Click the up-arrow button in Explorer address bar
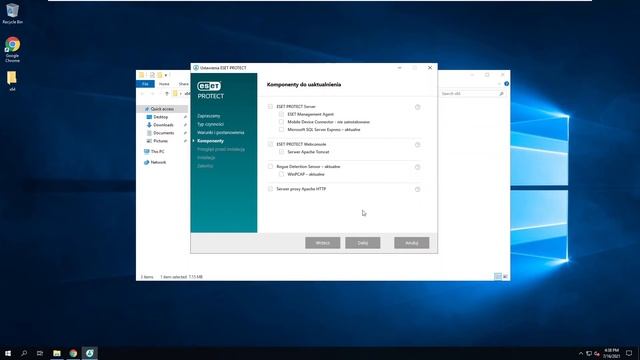 tap(167, 93)
